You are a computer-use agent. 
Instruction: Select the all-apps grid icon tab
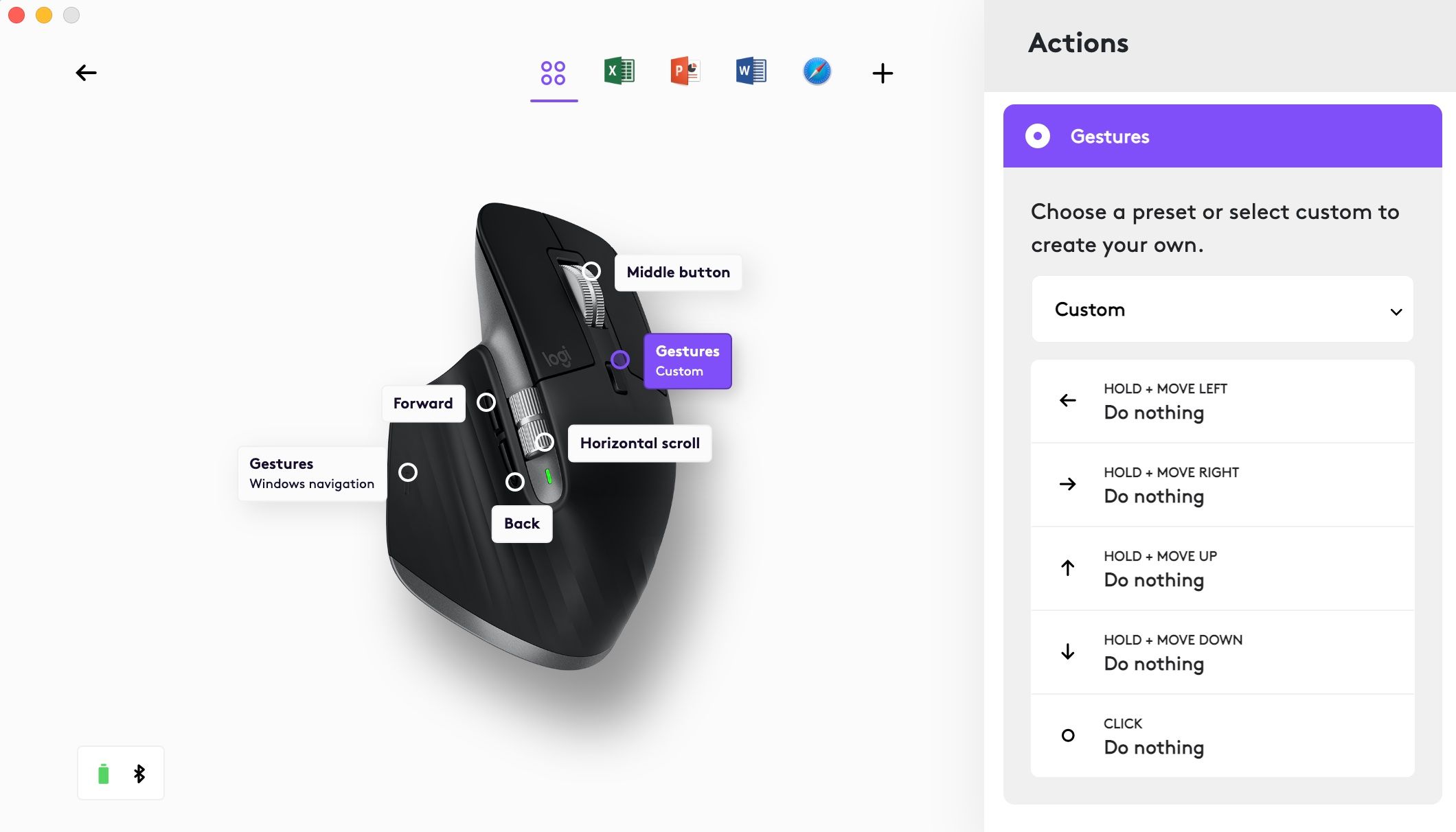(553, 71)
